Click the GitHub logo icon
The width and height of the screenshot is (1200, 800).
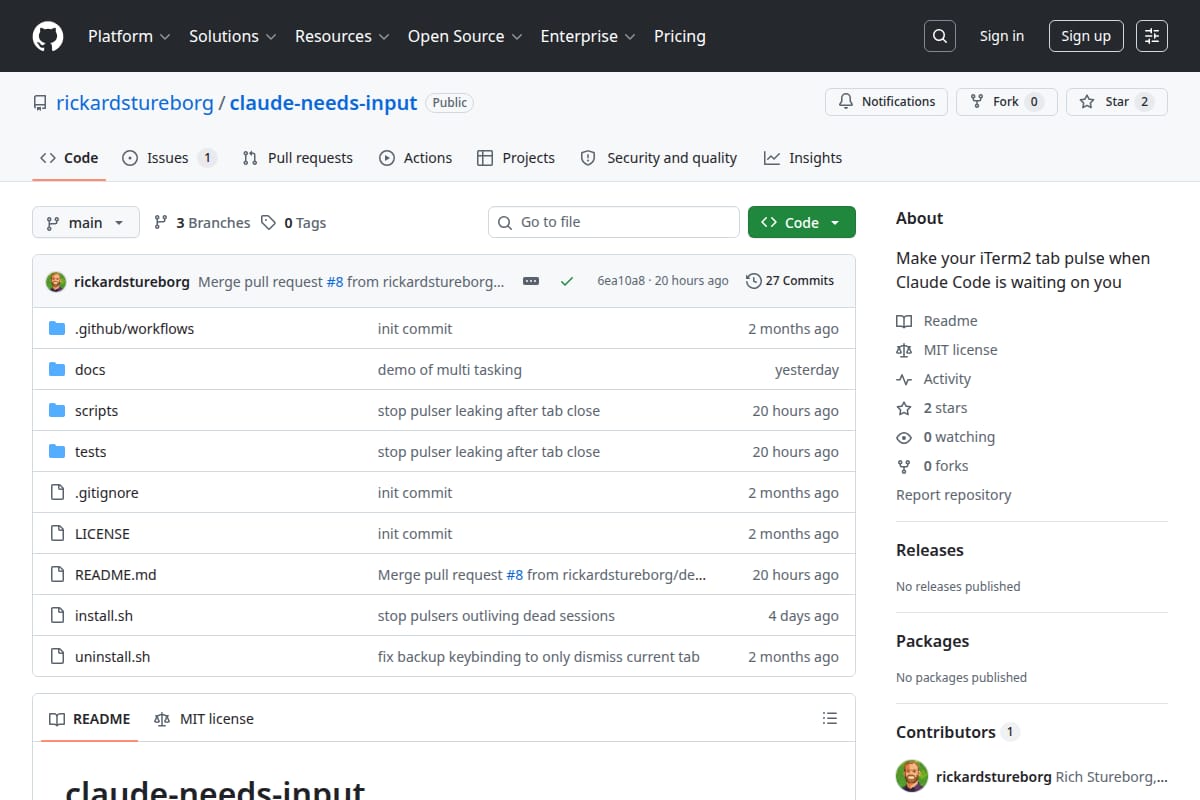click(x=48, y=36)
